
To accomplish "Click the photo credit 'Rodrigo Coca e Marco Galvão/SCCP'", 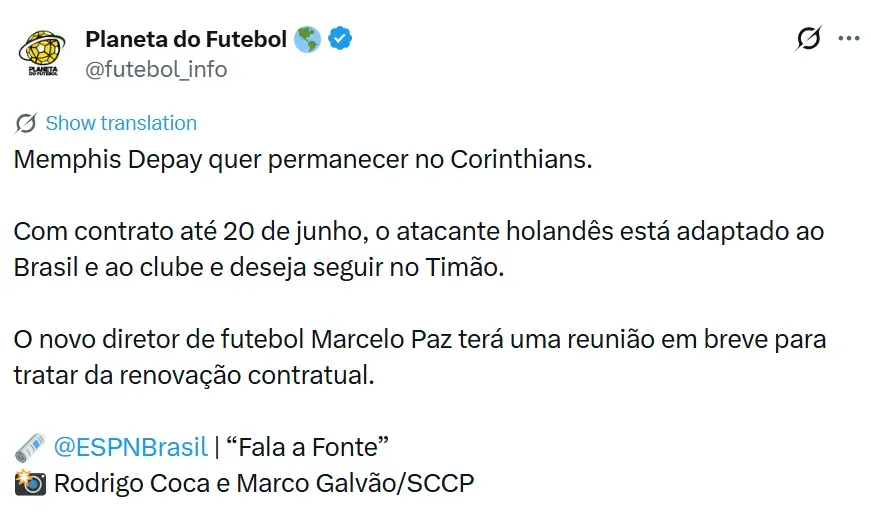I will [x=264, y=484].
